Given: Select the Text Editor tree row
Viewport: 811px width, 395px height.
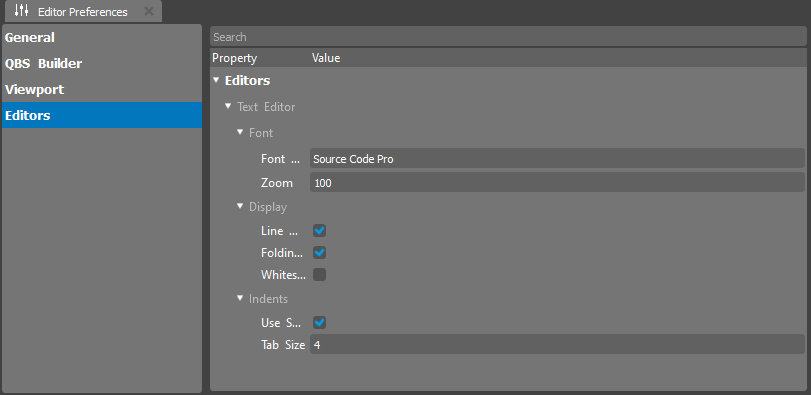Looking at the screenshot, I should [266, 107].
